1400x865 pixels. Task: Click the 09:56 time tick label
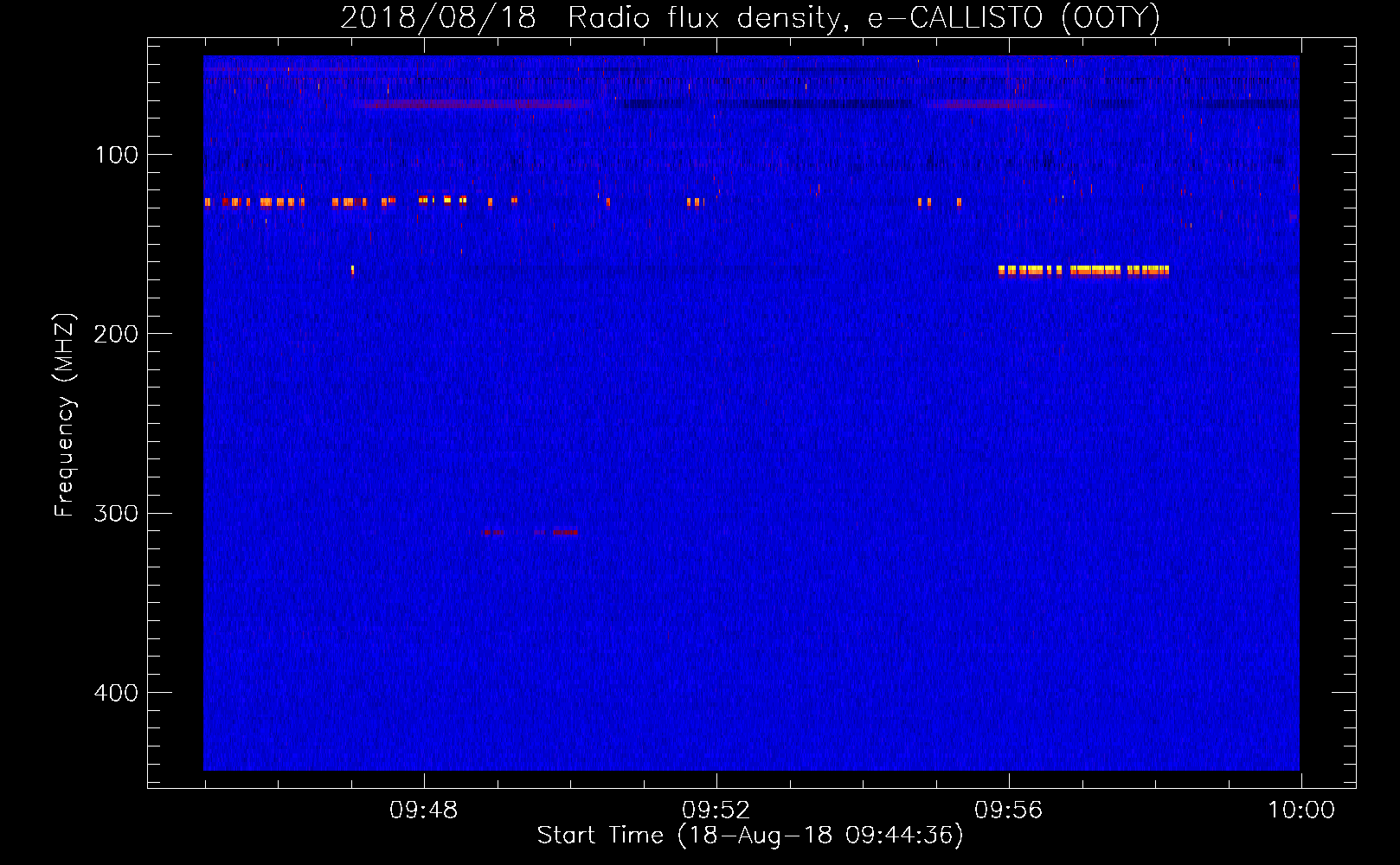tap(1008, 811)
